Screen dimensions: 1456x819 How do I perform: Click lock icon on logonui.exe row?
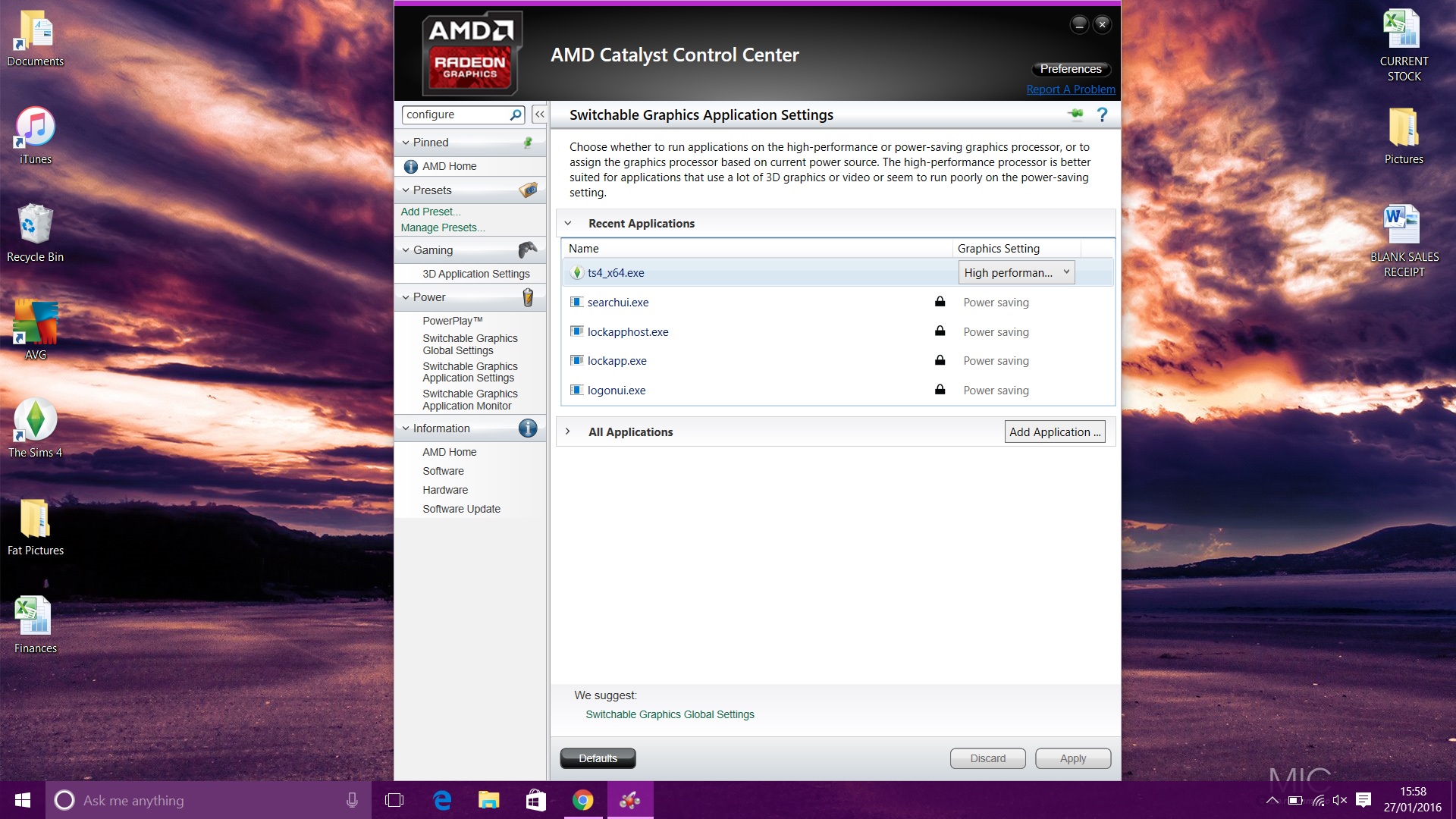click(940, 390)
